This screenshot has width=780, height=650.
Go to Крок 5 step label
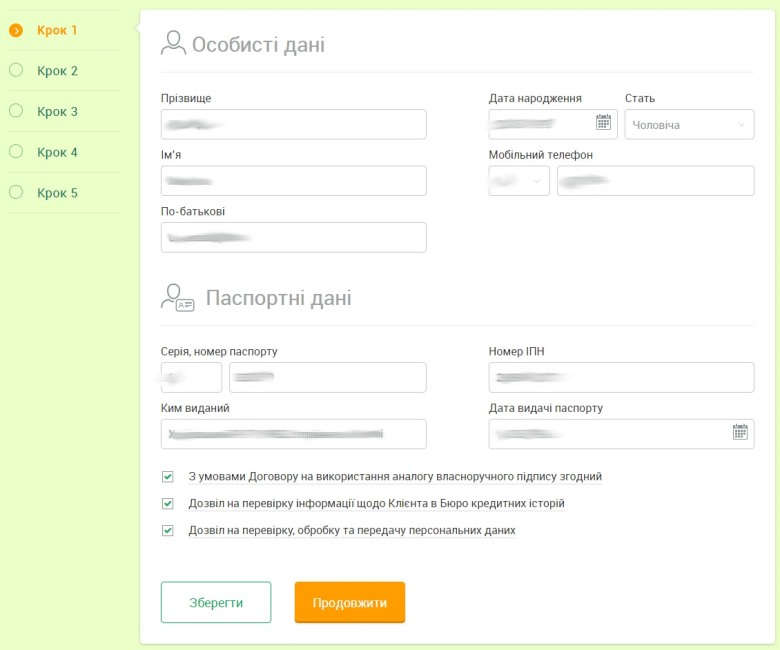click(x=57, y=193)
